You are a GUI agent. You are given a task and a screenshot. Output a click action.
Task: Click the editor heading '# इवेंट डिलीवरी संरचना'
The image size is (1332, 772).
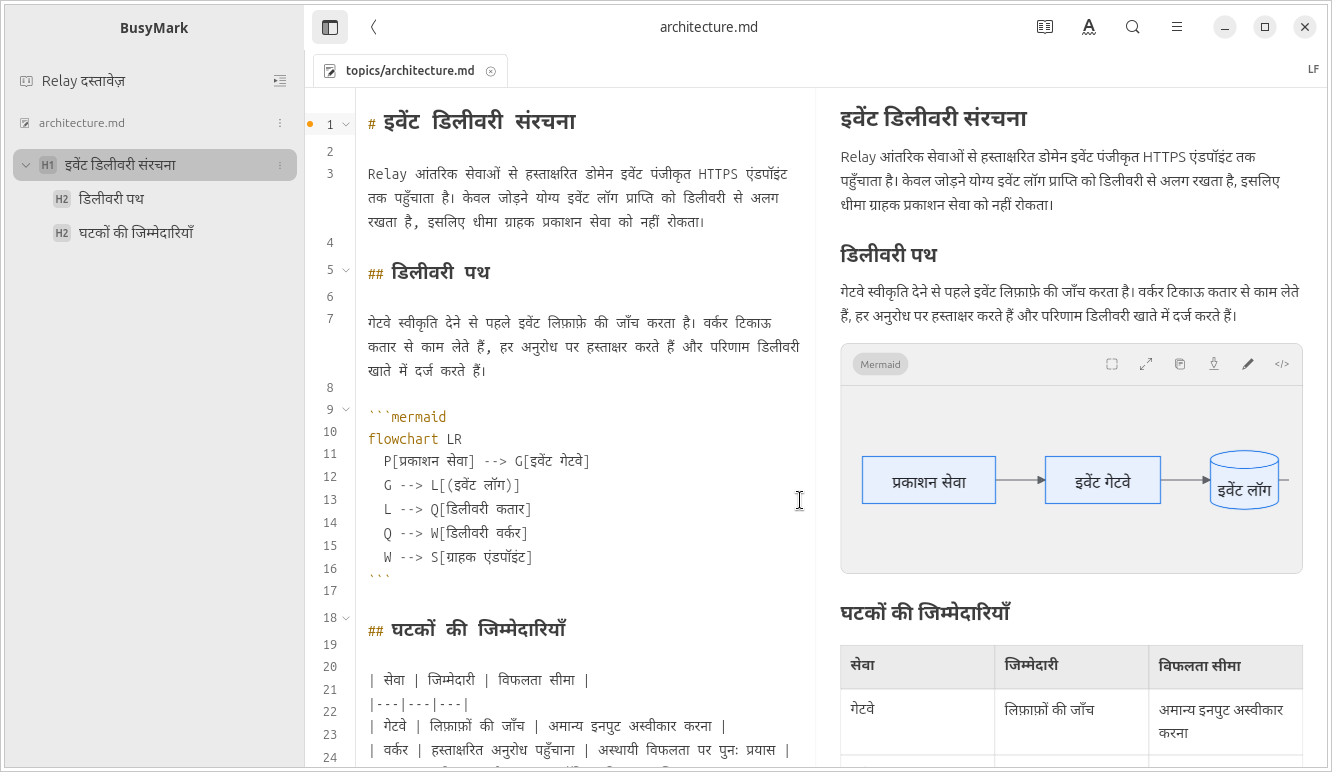[471, 122]
